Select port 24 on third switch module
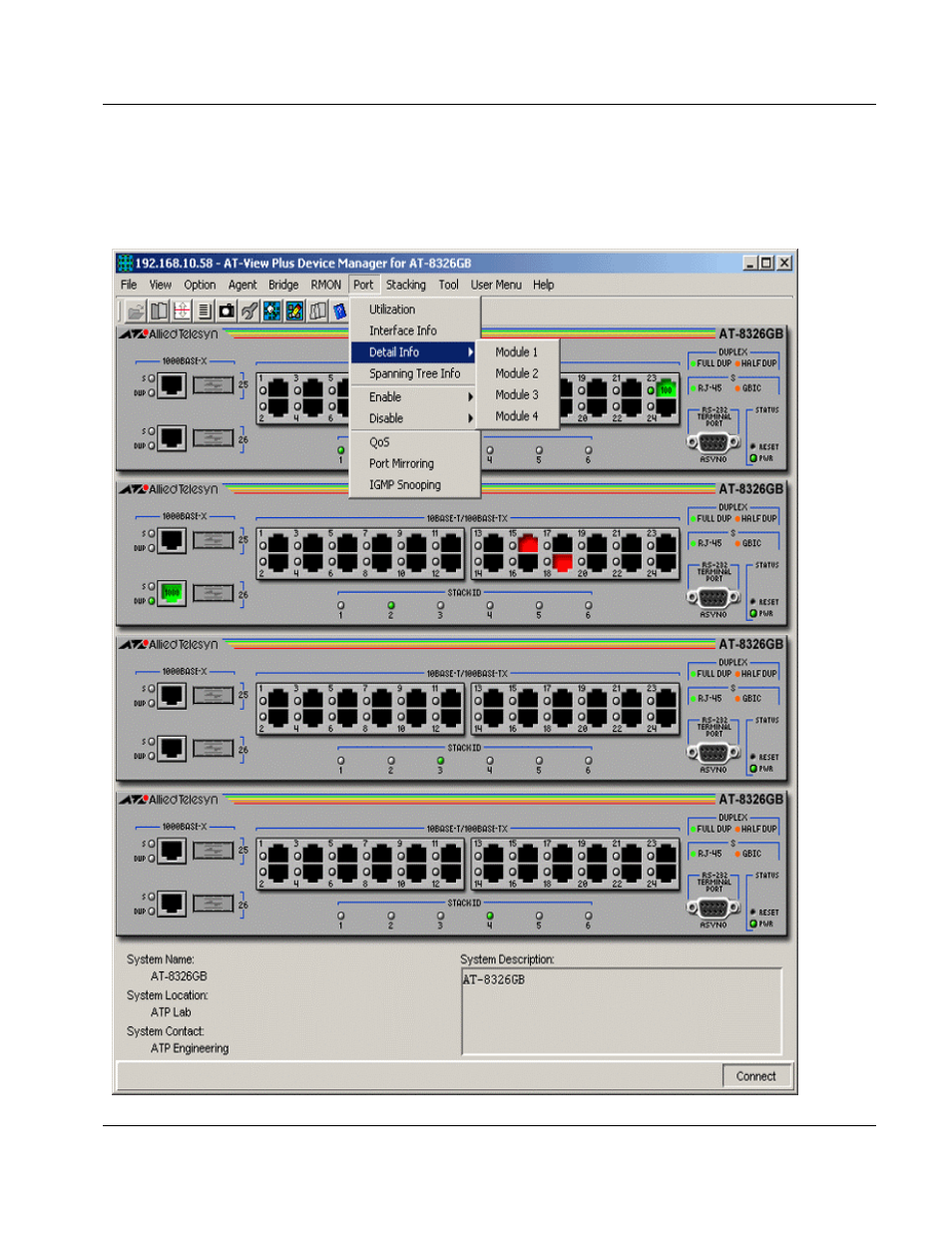This screenshot has width=952, height=1233. (x=667, y=718)
